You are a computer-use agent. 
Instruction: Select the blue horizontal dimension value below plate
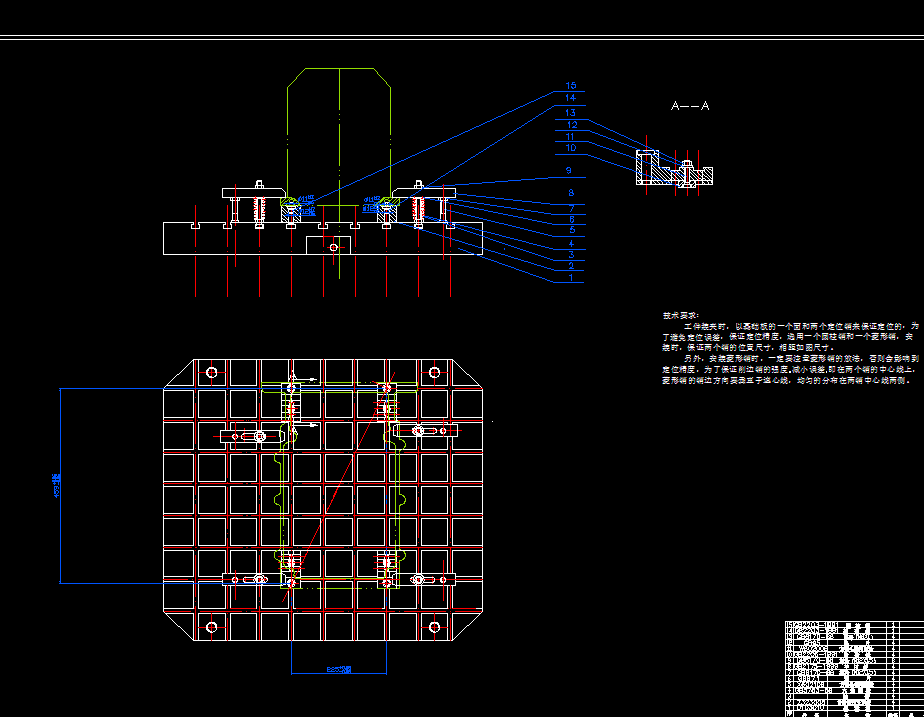coord(339,669)
